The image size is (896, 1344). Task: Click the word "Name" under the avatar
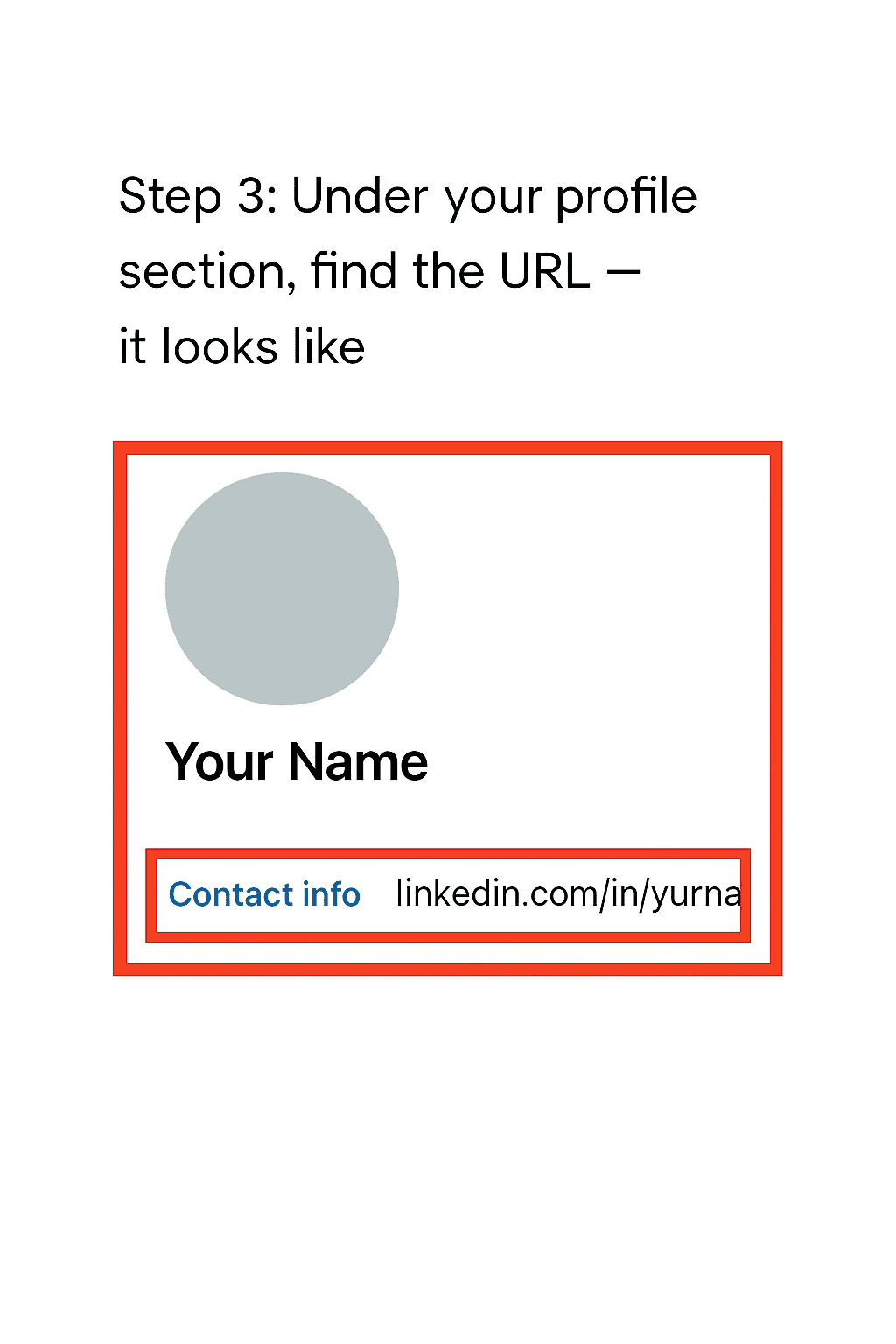(358, 761)
